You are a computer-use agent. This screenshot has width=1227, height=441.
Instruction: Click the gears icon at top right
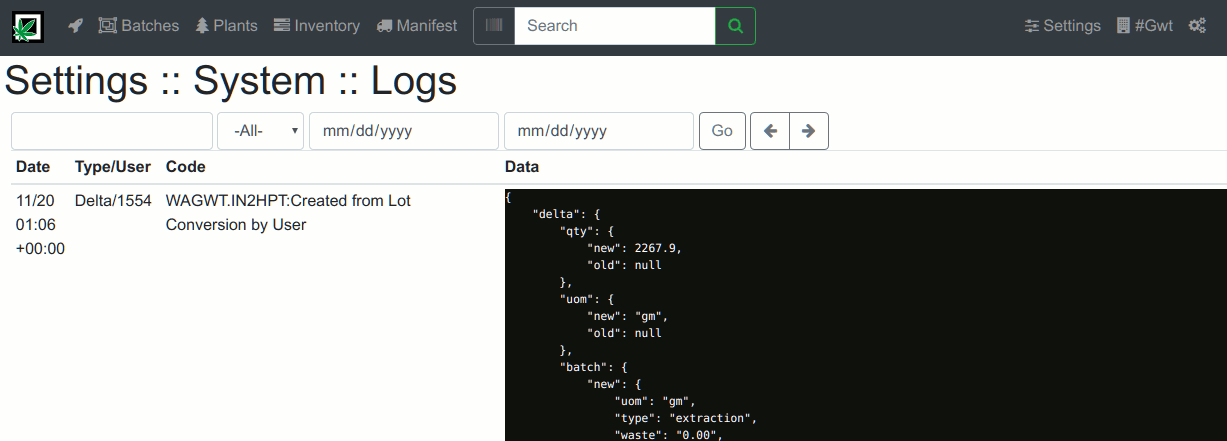1197,26
